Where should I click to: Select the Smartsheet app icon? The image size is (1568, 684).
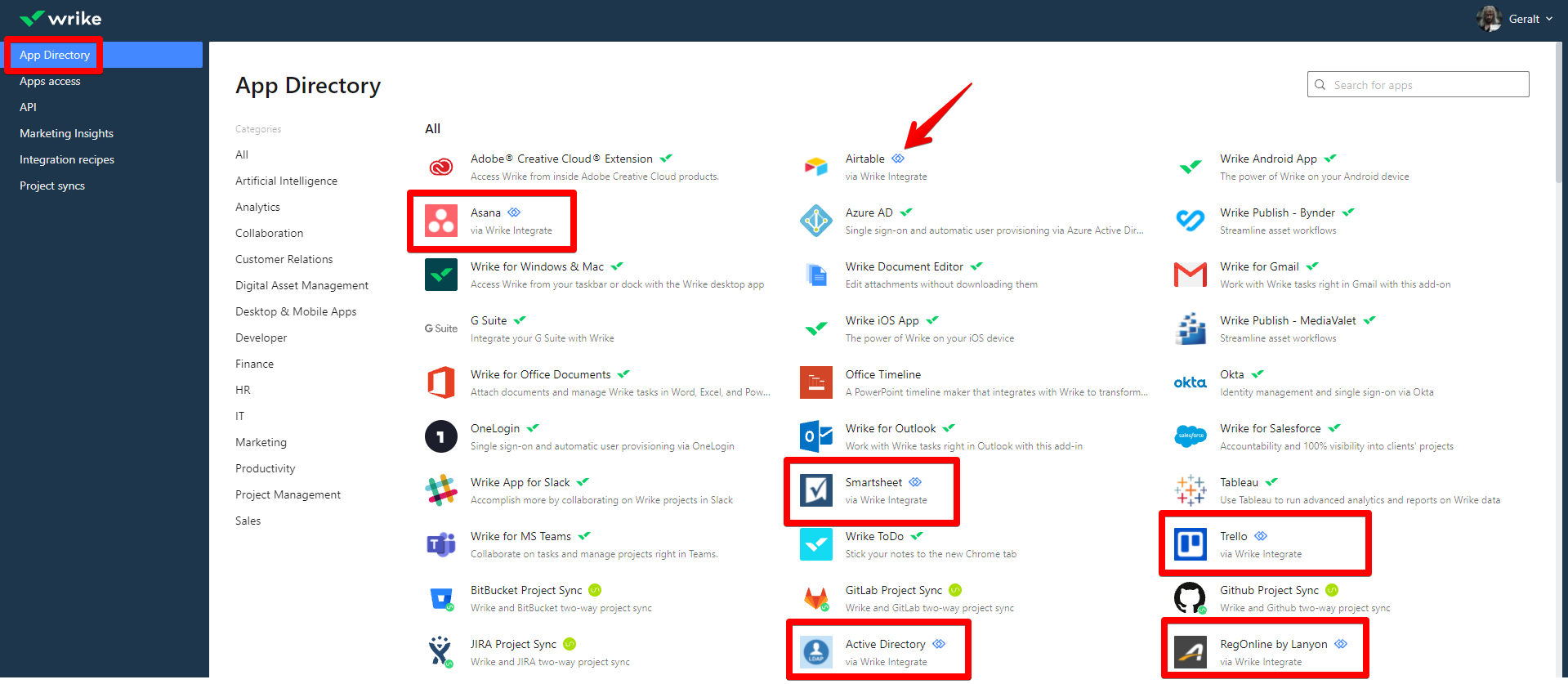(815, 490)
